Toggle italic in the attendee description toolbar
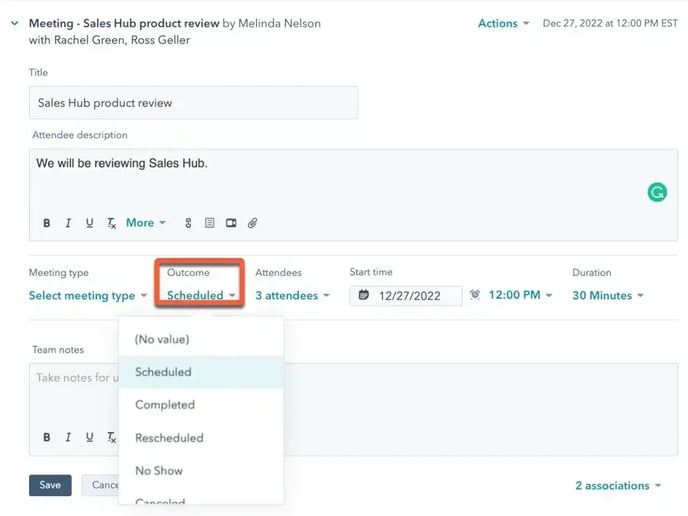 [68, 223]
